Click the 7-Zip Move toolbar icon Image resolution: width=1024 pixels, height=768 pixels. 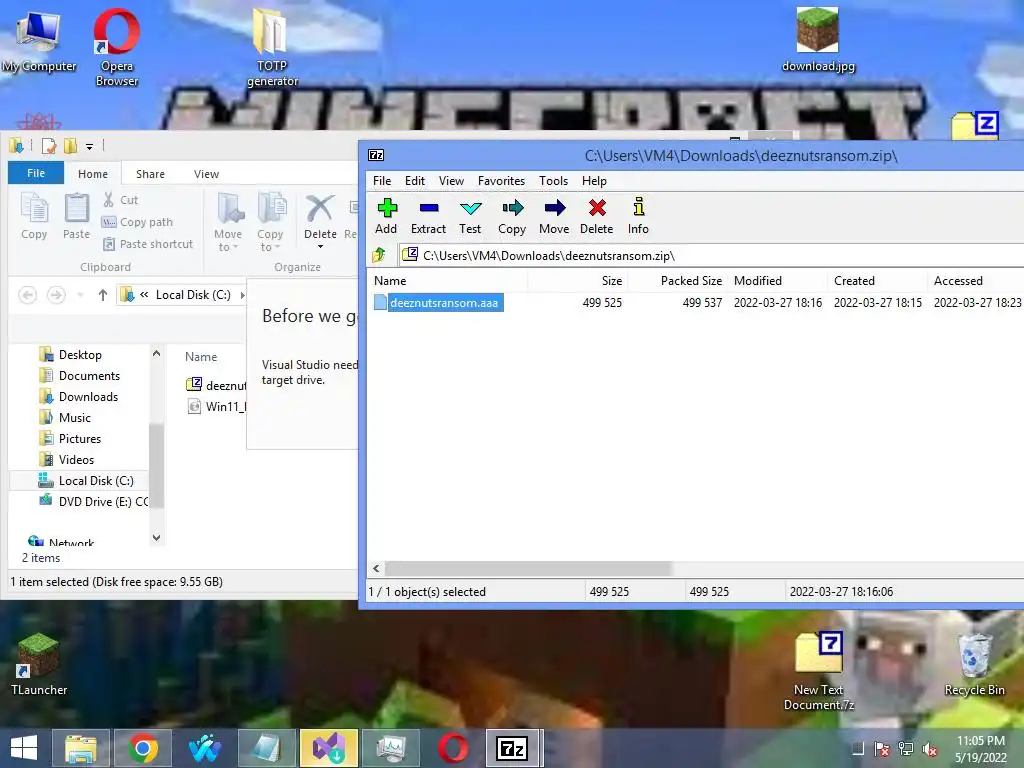(x=554, y=216)
